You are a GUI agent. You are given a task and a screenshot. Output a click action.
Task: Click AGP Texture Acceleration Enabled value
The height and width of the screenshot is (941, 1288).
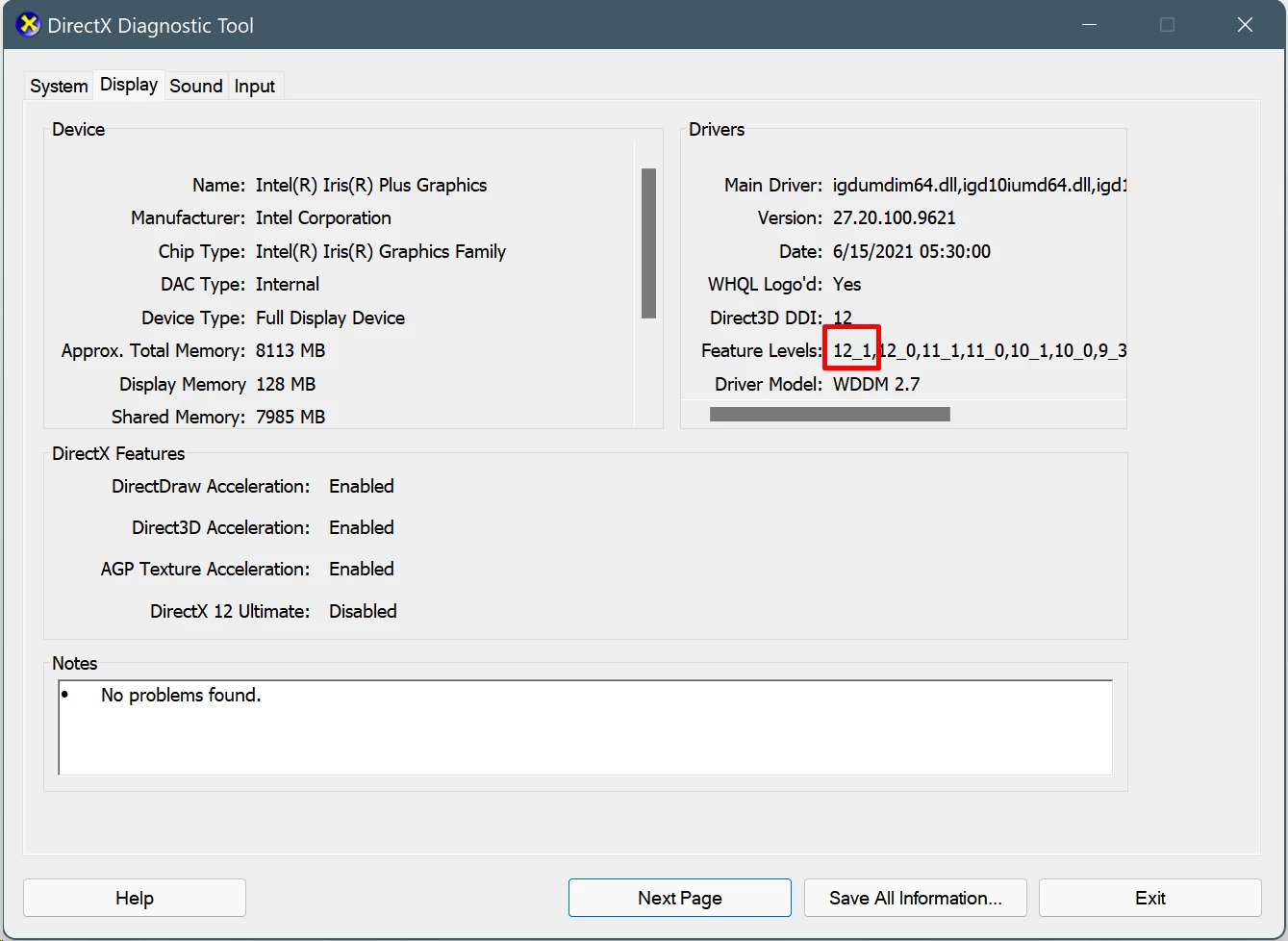pos(362,569)
